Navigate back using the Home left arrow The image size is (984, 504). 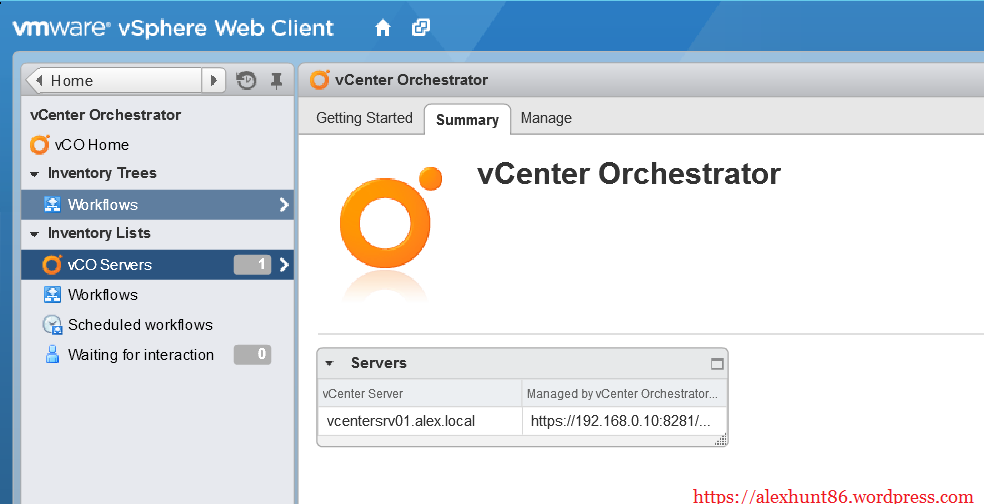point(38,81)
